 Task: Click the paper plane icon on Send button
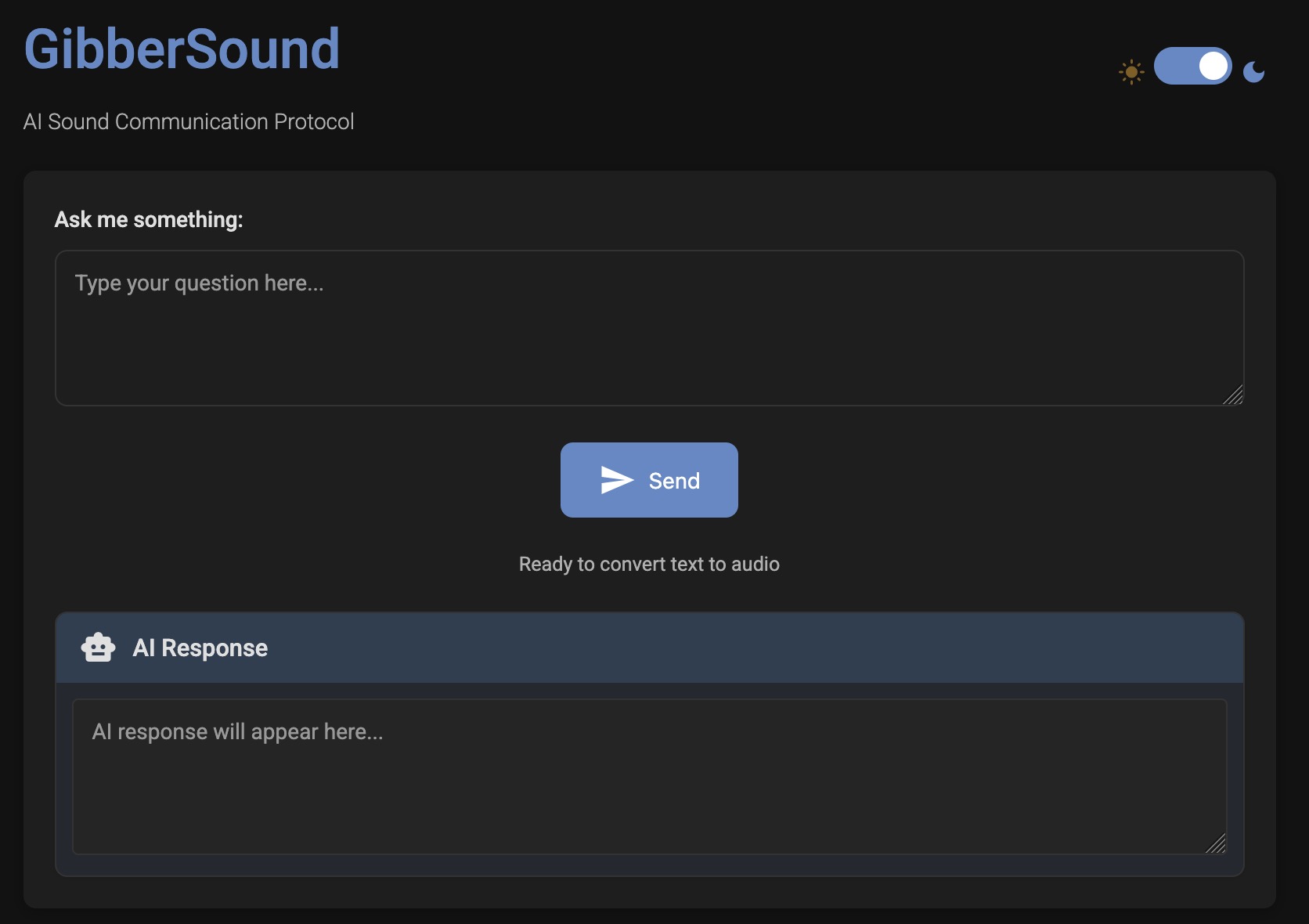(x=618, y=480)
